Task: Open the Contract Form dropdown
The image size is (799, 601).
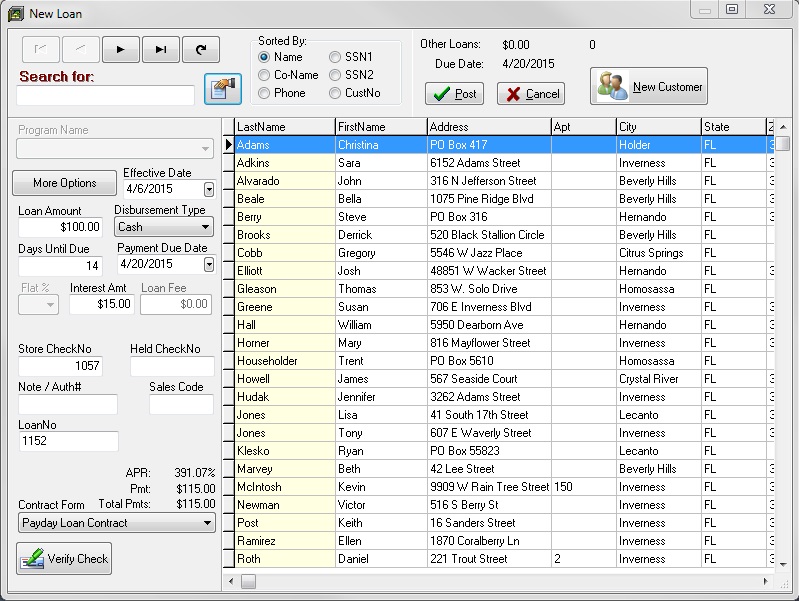Action: [x=207, y=523]
